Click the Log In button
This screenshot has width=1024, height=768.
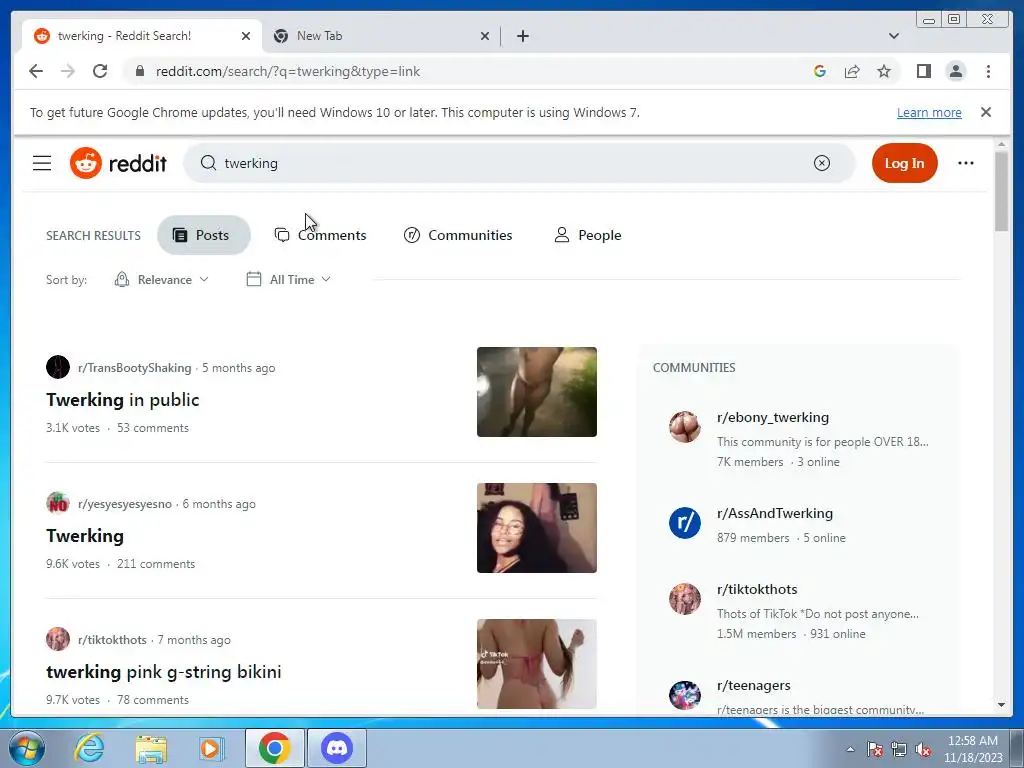904,163
